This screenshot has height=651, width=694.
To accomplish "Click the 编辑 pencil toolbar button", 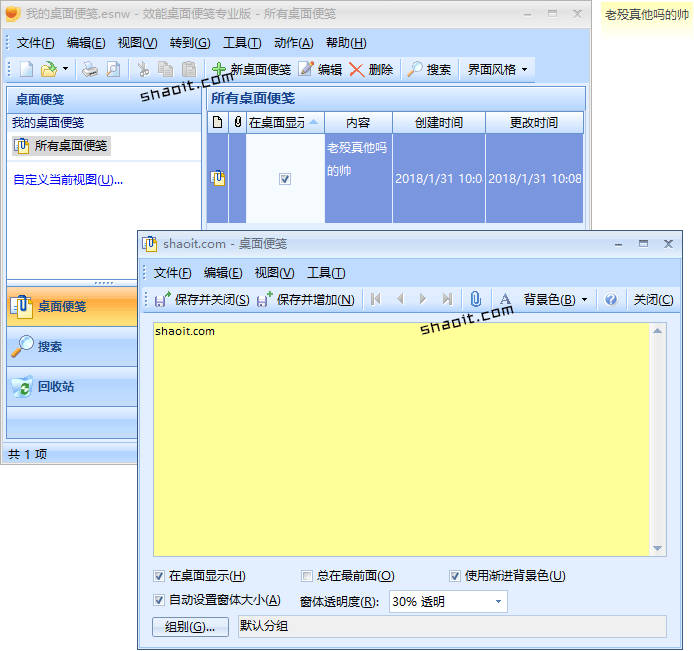I will coord(320,69).
